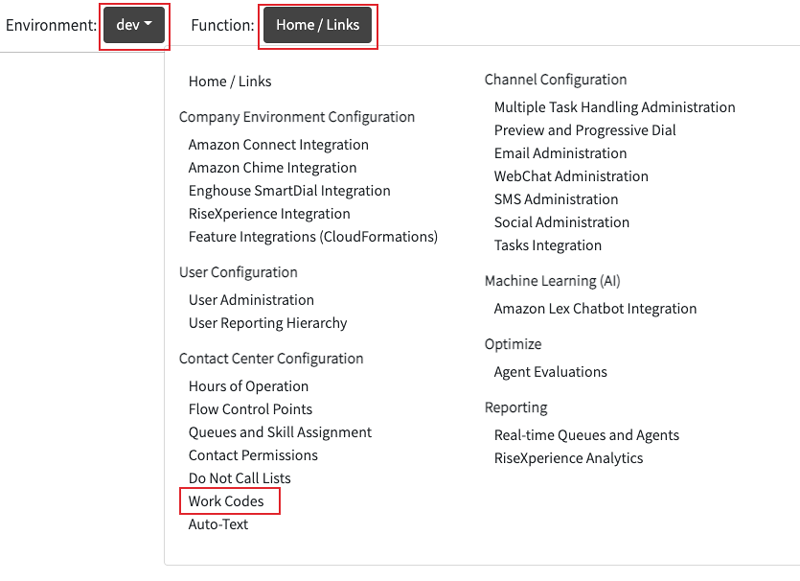The width and height of the screenshot is (800, 581).
Task: Open Do Not Call Lists
Action: (239, 478)
